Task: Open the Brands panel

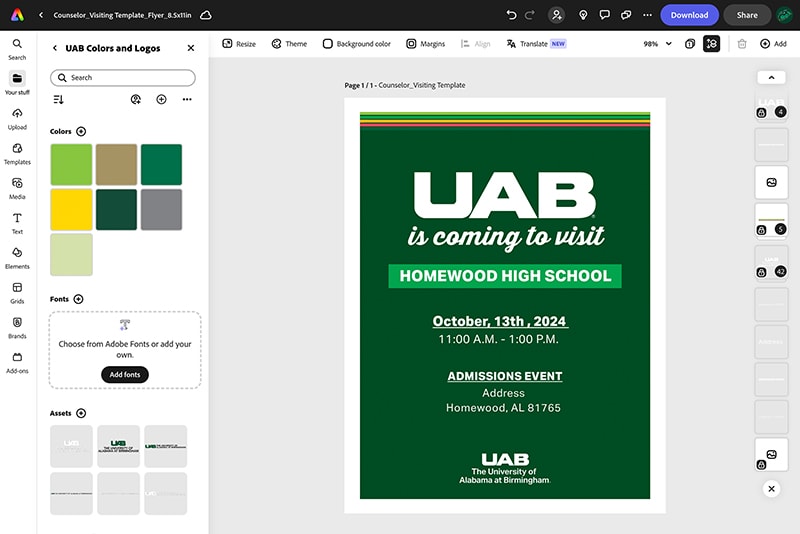Action: [x=17, y=328]
